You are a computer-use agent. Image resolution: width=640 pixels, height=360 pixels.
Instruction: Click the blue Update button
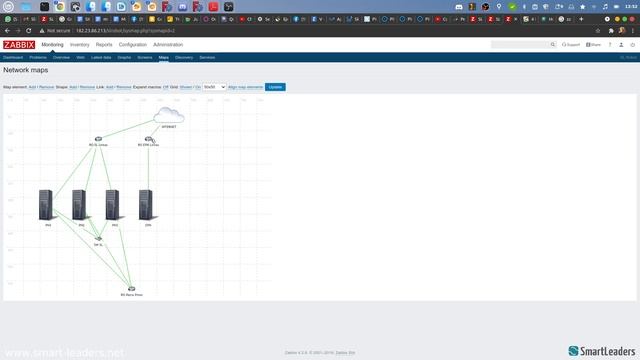[275, 87]
